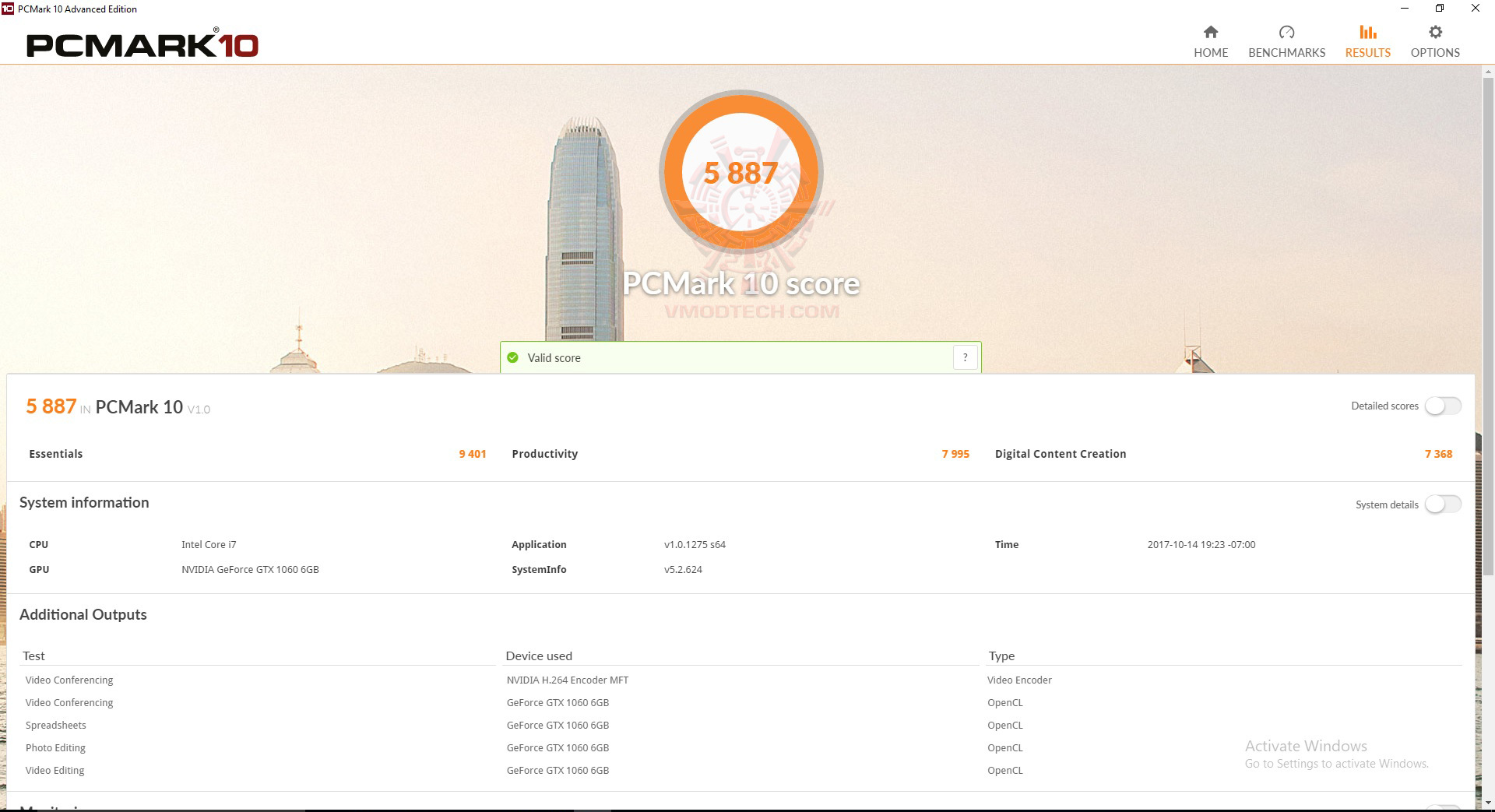1495x812 pixels.
Task: Click the PCMark 10 app icon in title bar
Action: [x=8, y=9]
